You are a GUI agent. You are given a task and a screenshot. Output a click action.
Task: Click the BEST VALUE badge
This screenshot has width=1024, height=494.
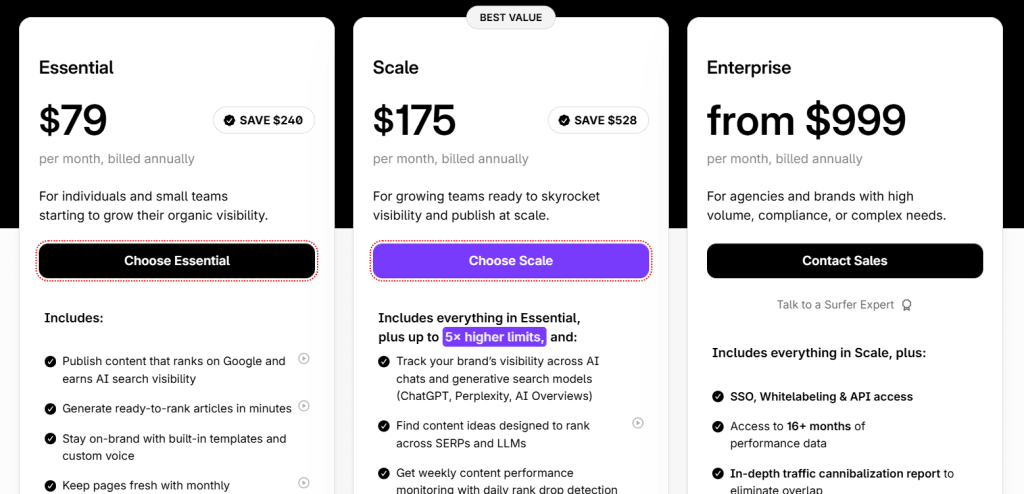point(510,16)
